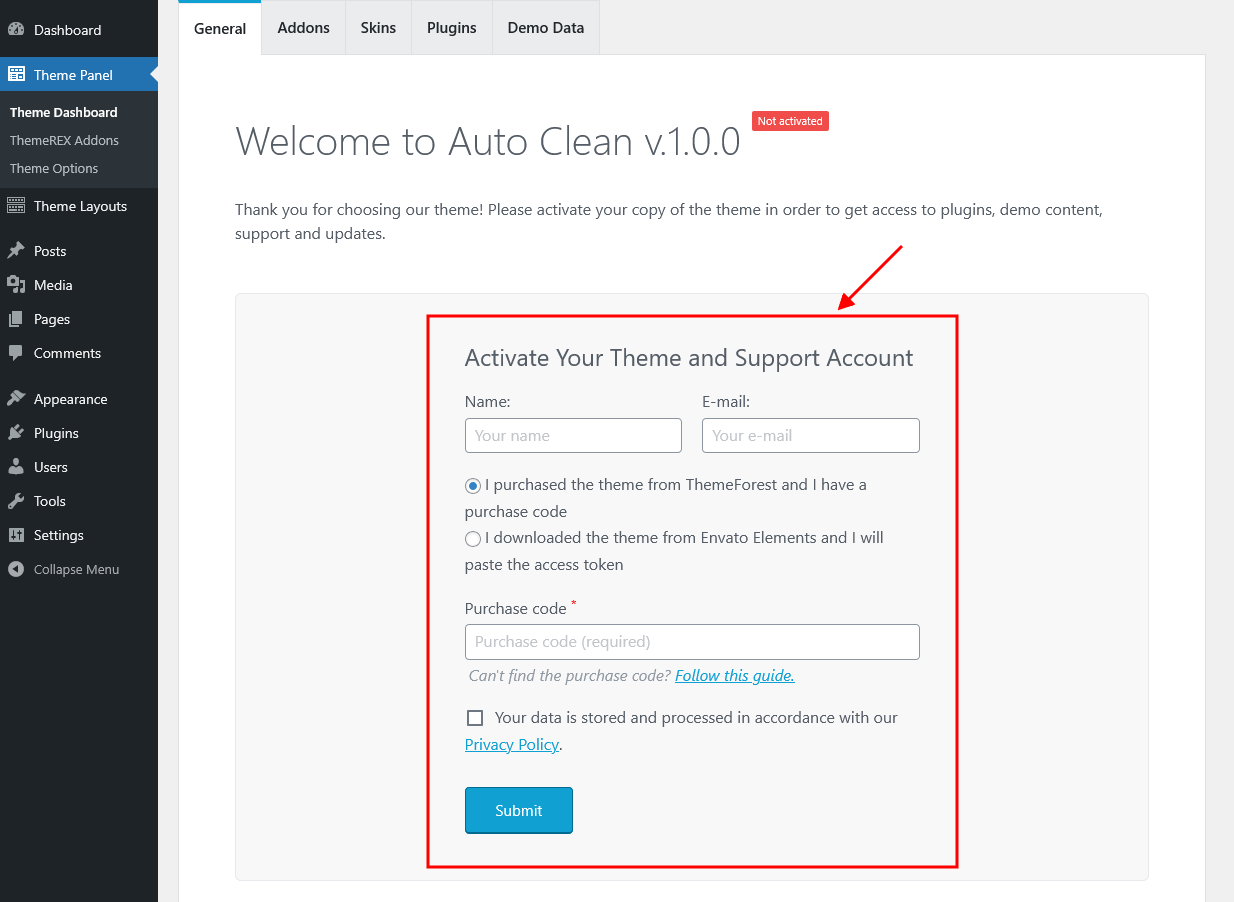Click the "E-mail:" field label
Image resolution: width=1234 pixels, height=902 pixels.
(x=726, y=402)
